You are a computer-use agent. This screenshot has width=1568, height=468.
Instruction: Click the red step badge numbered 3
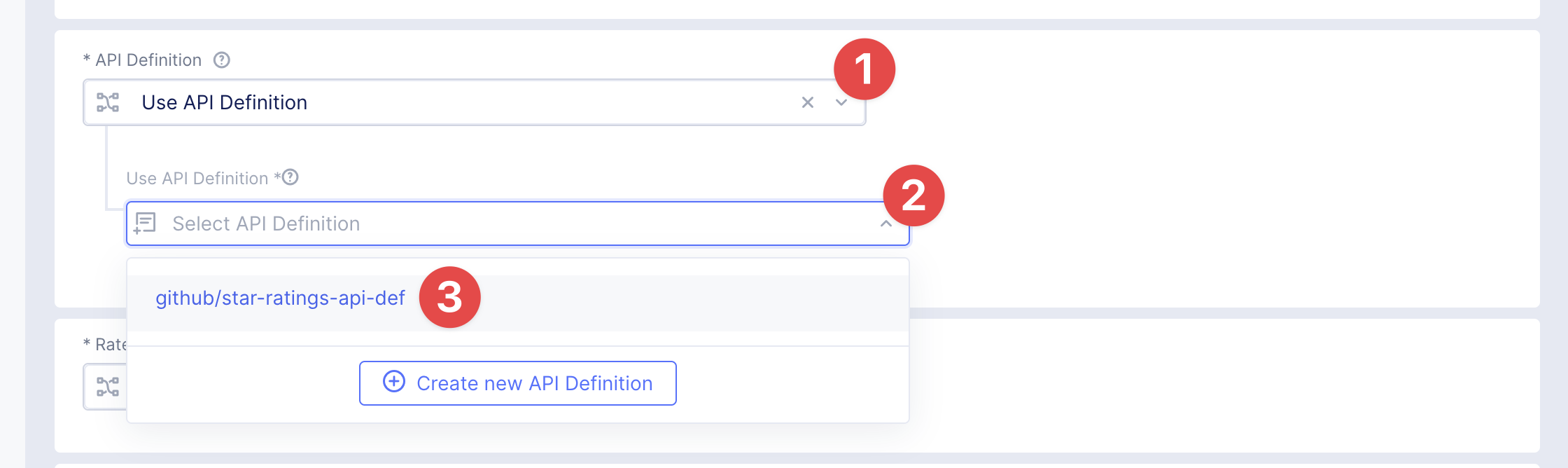click(x=449, y=297)
